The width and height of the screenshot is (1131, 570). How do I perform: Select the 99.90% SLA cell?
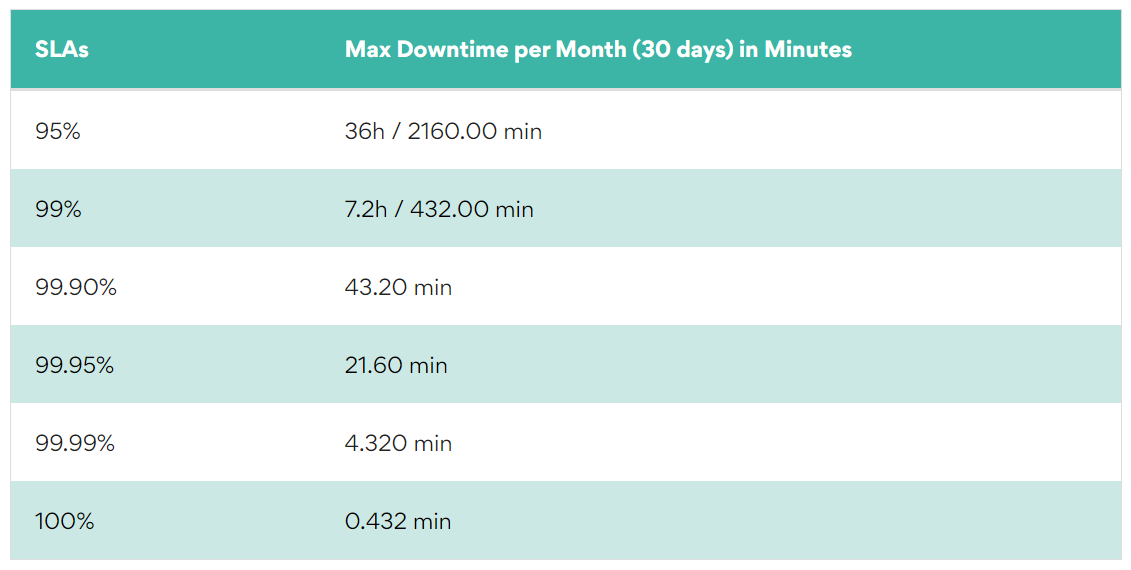[76, 287]
